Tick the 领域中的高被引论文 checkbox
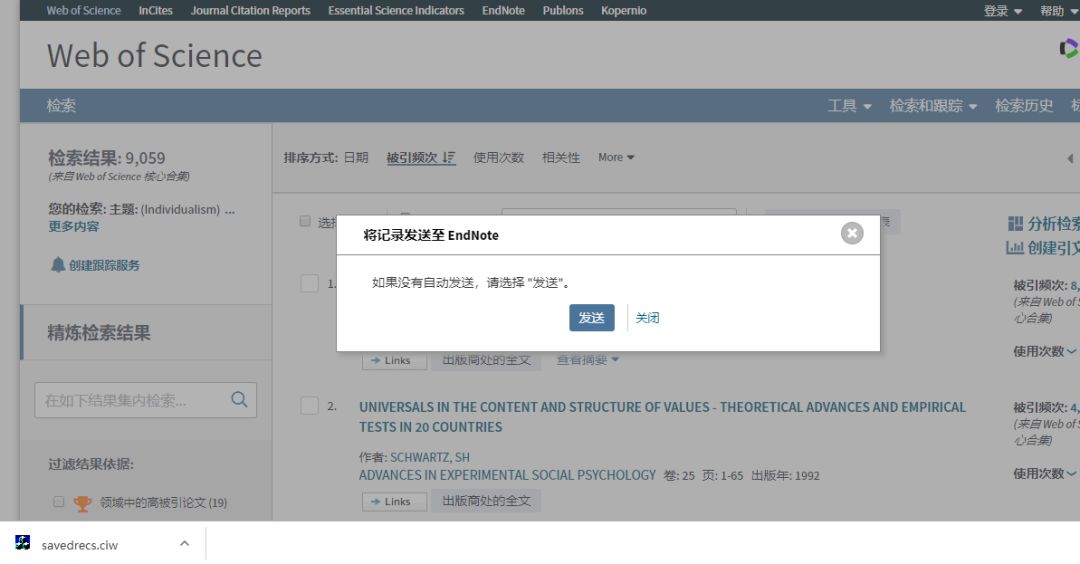The height and width of the screenshot is (564, 1080). pyautogui.click(x=59, y=502)
